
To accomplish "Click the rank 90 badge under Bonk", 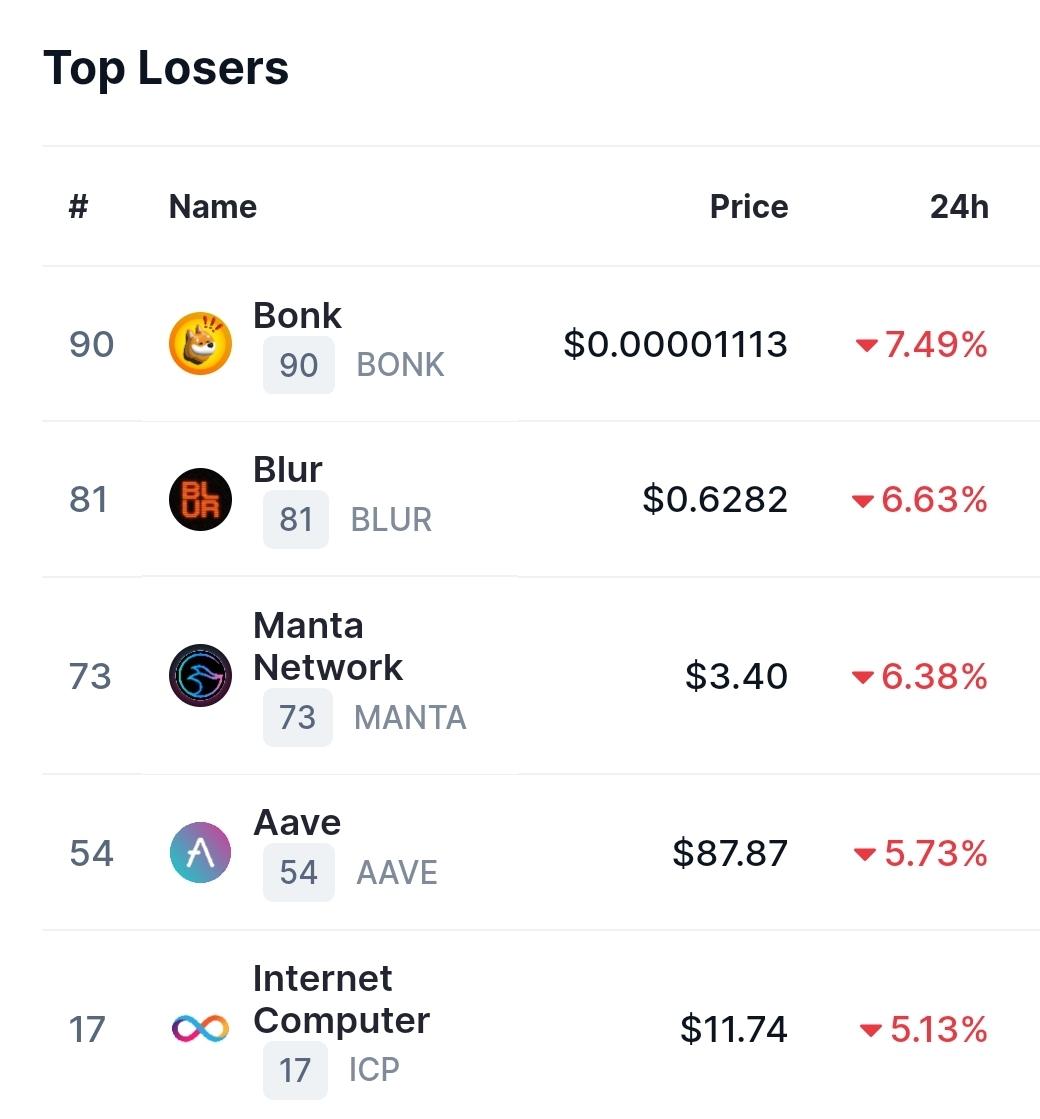I will pyautogui.click(x=298, y=365).
